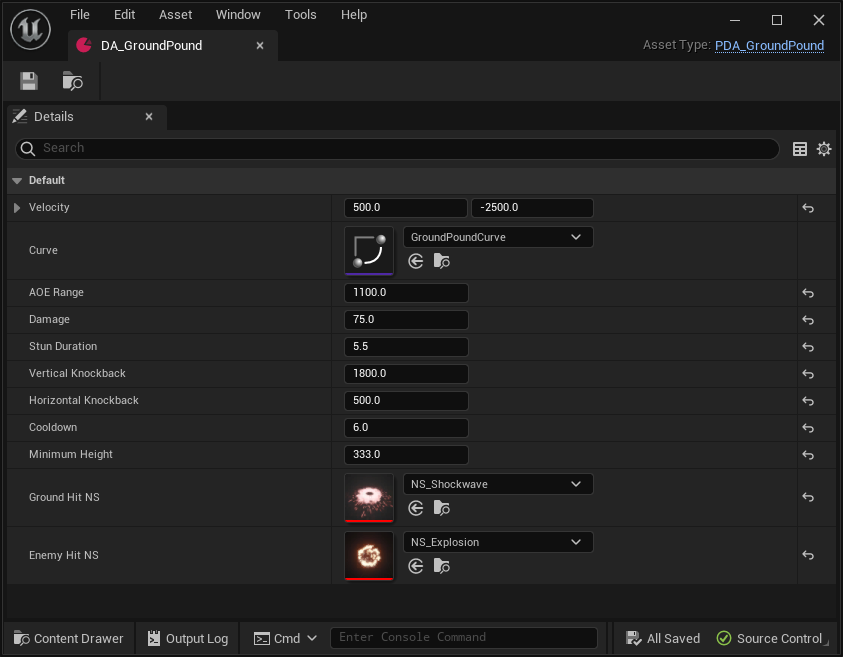Click the Velocity Y field -2500.0
Viewport: 843px width, 657px height.
[x=532, y=208]
